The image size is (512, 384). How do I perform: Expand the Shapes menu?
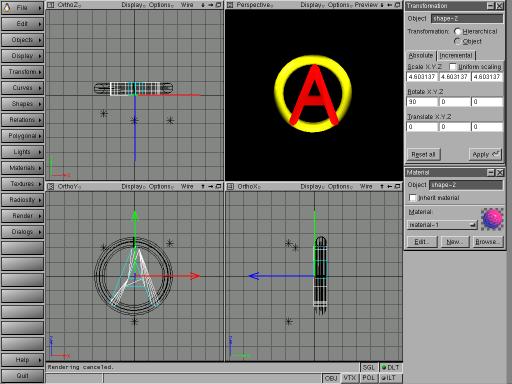[23, 104]
